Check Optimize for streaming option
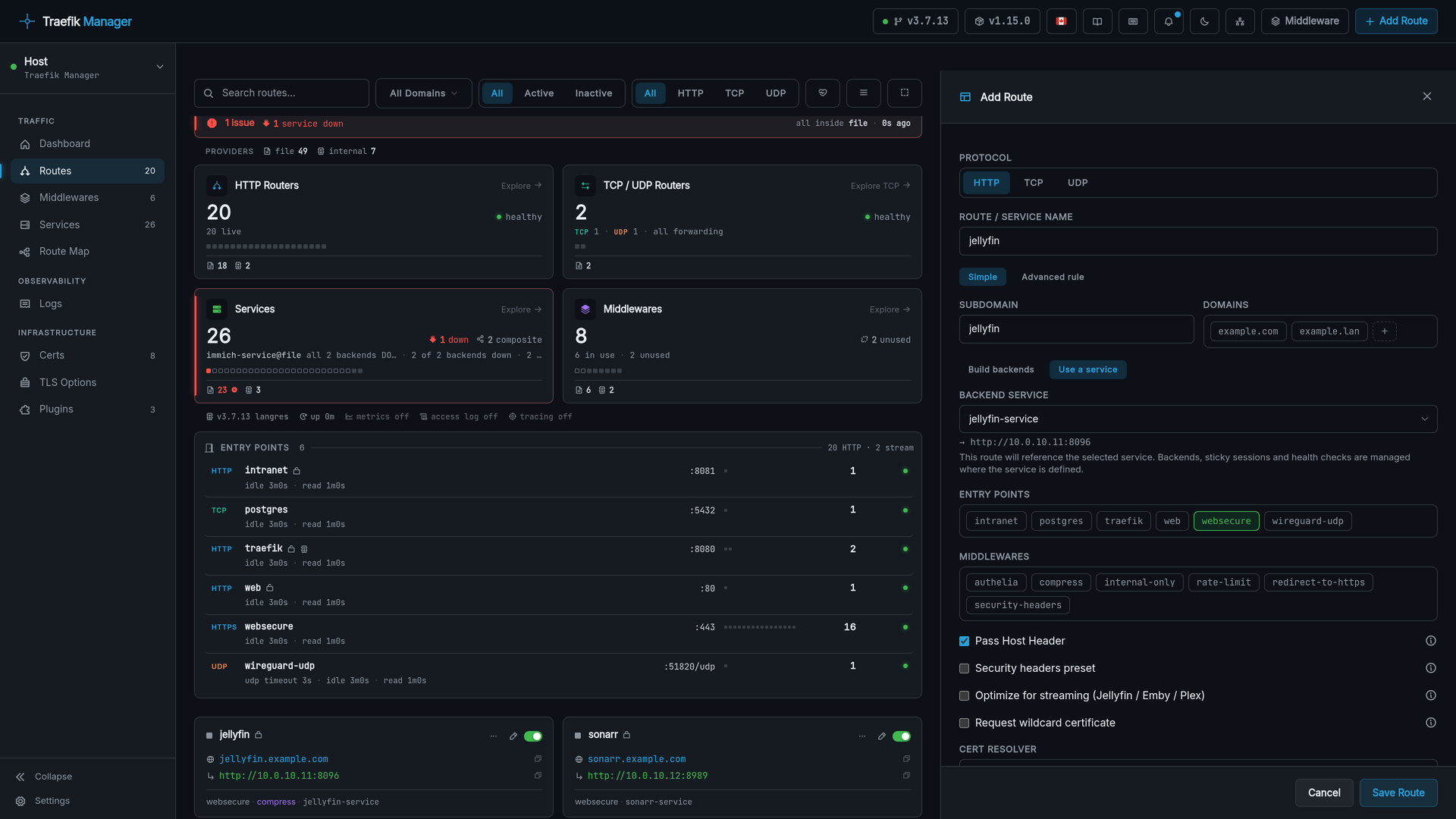The width and height of the screenshot is (1456, 819). point(965,696)
